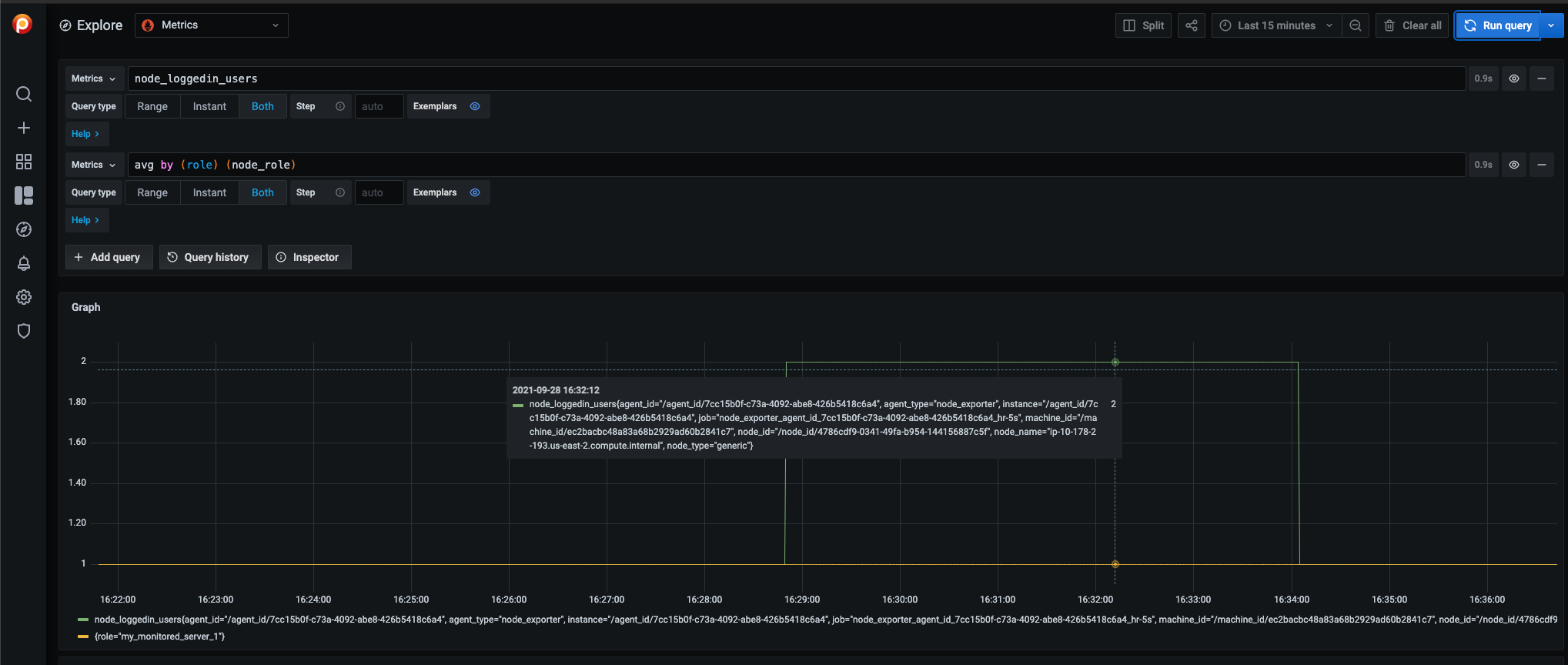Select Both query type for second query

[x=262, y=192]
